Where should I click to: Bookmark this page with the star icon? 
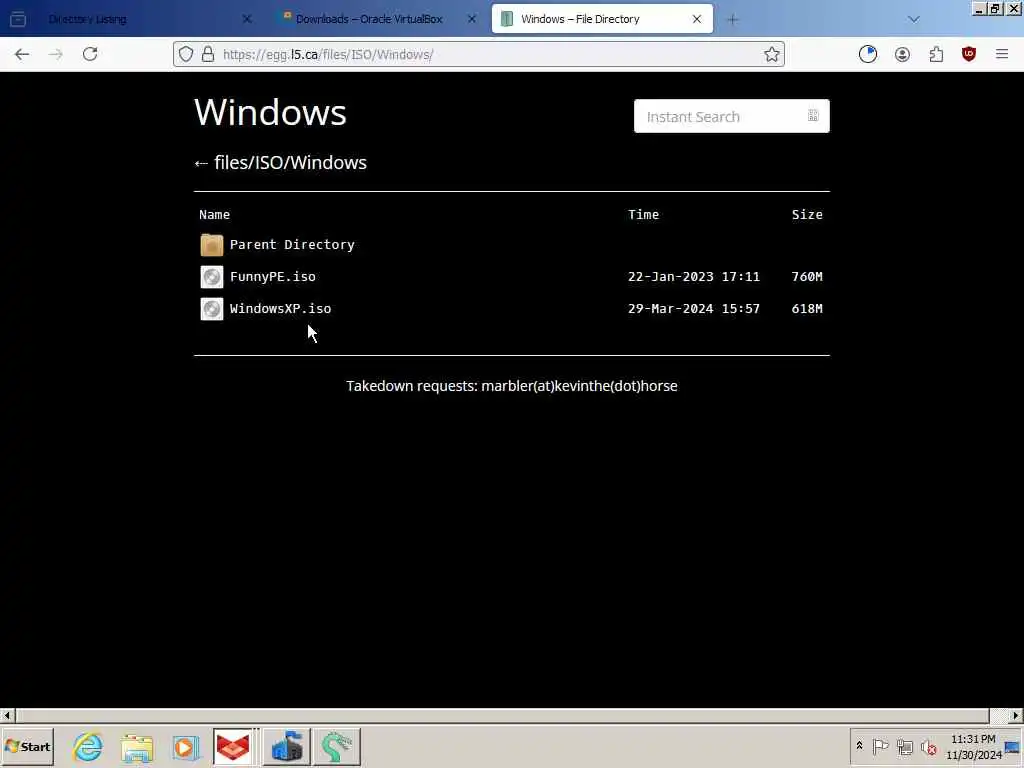(x=772, y=54)
